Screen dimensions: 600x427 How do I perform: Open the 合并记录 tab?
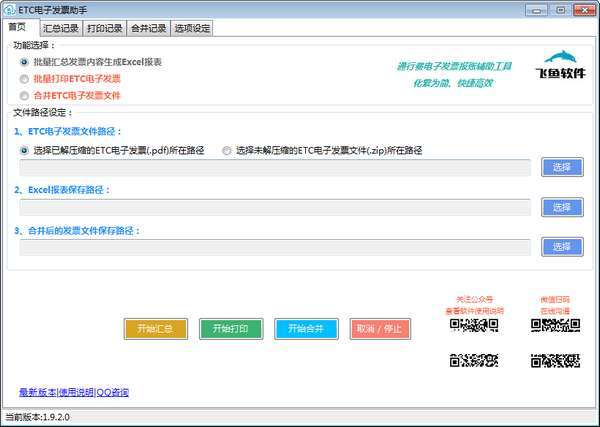point(149,28)
